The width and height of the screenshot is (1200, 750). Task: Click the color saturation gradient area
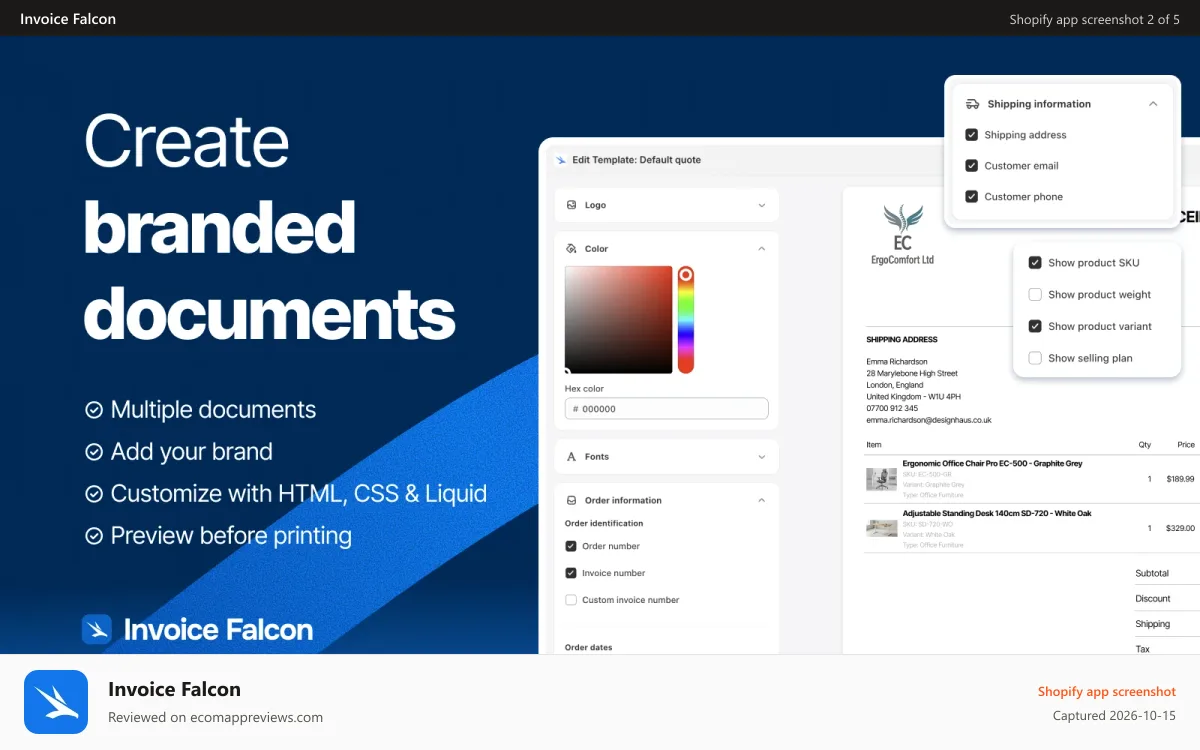(618, 319)
